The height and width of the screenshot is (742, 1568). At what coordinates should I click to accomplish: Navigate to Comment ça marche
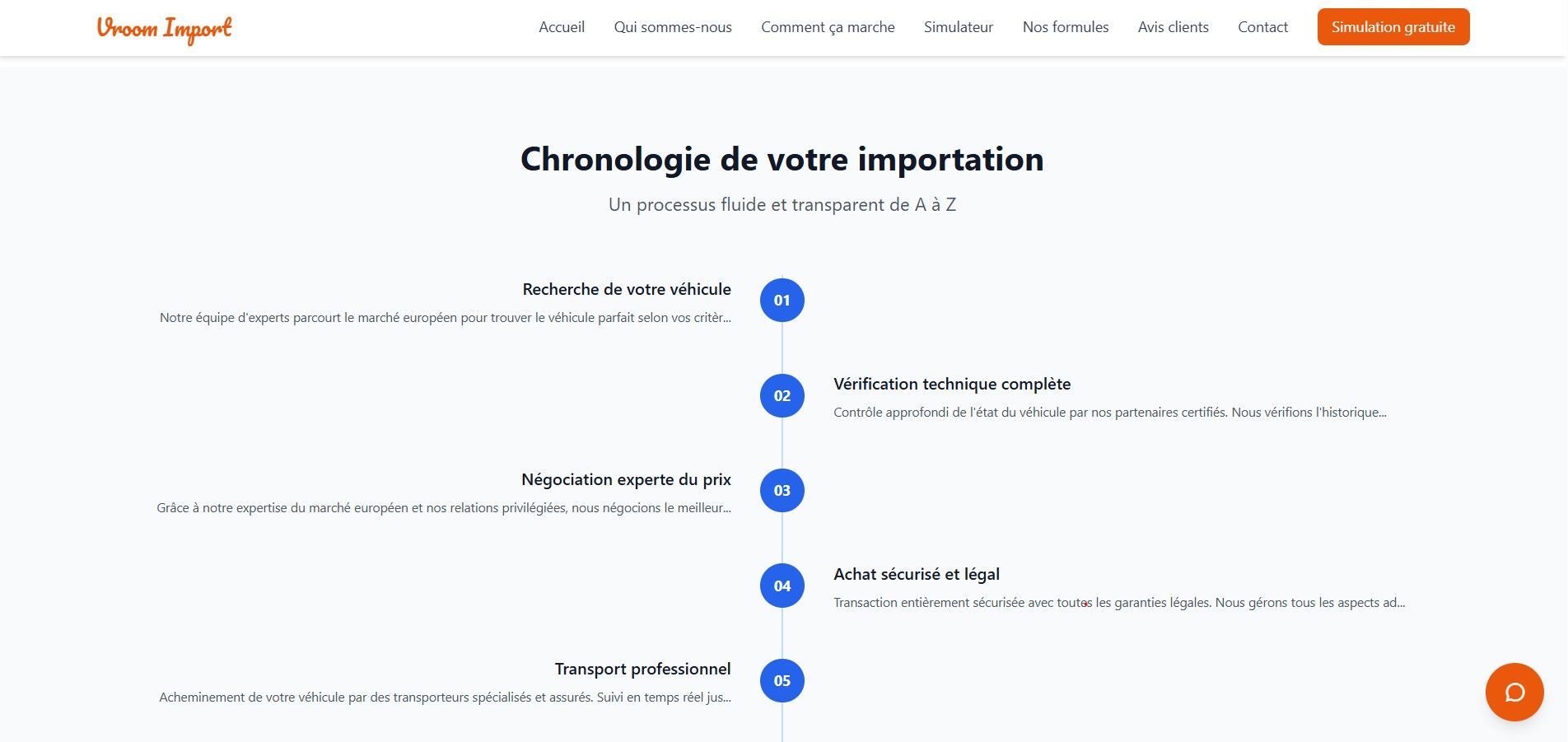coord(828,27)
